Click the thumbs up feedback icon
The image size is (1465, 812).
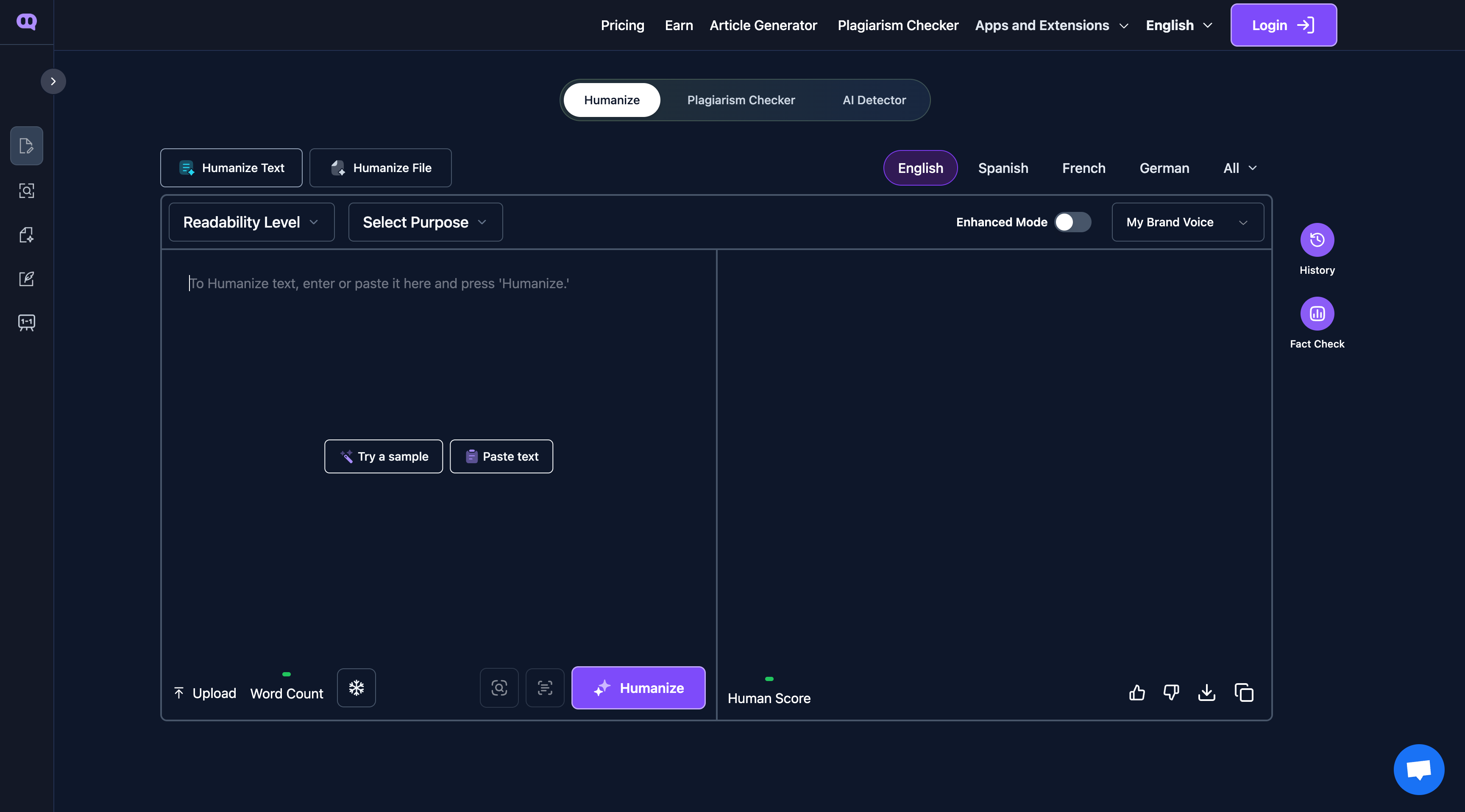(x=1137, y=692)
